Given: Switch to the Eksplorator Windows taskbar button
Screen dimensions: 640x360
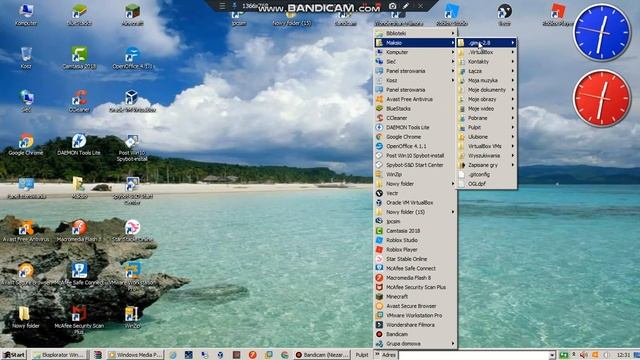Looking at the screenshot, I should [x=60, y=355].
